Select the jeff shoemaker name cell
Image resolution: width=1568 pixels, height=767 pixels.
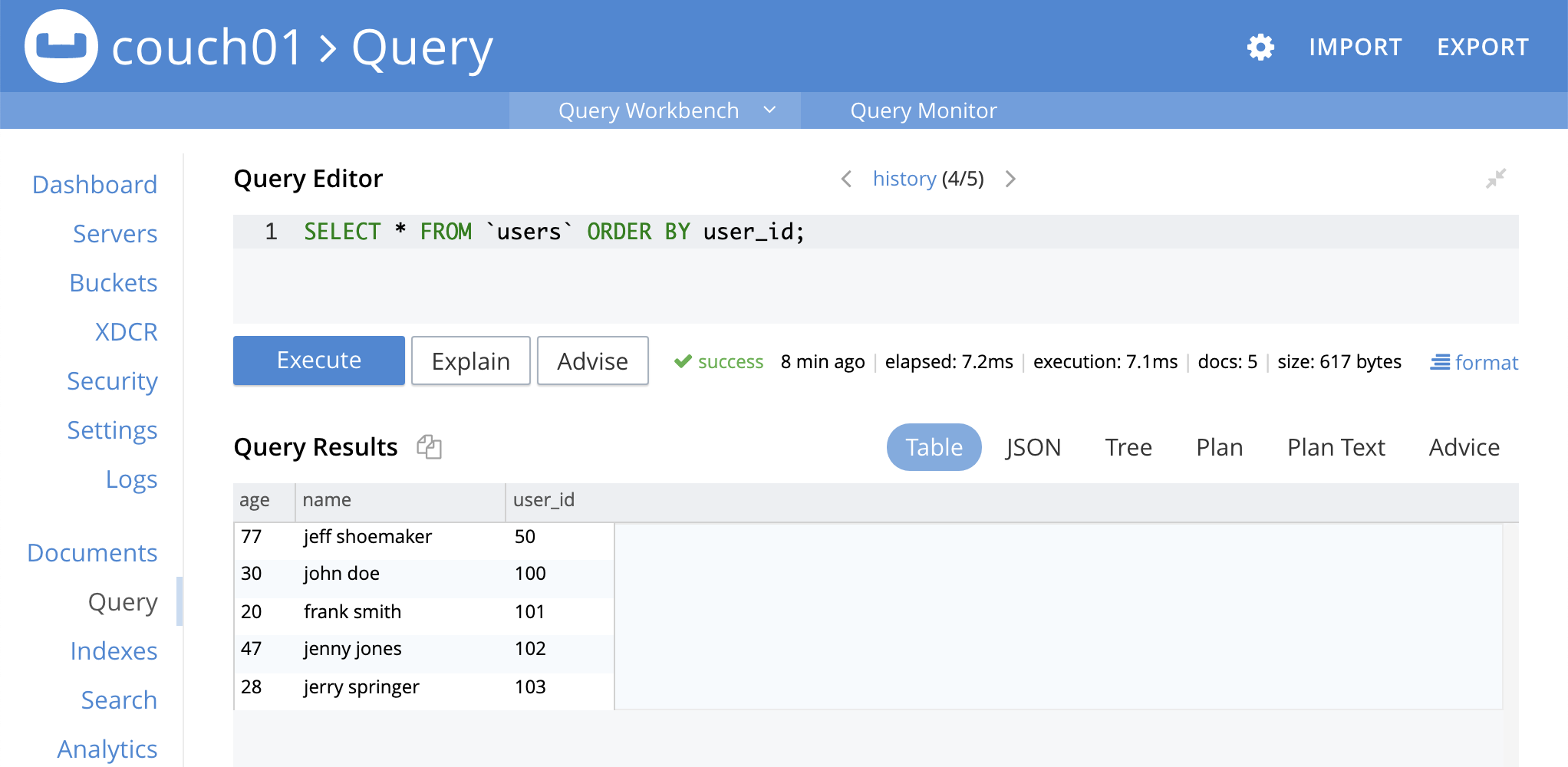[367, 537]
